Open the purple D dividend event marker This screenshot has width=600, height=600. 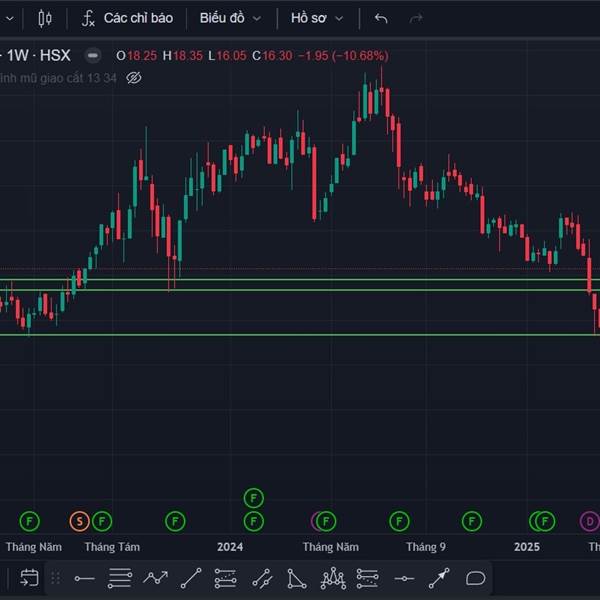tap(590, 521)
